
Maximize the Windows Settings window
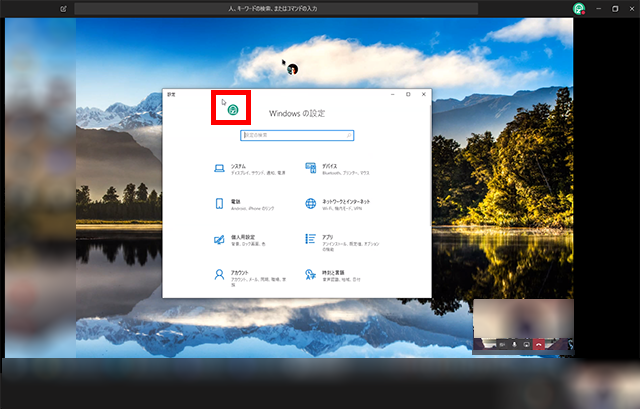pos(408,94)
